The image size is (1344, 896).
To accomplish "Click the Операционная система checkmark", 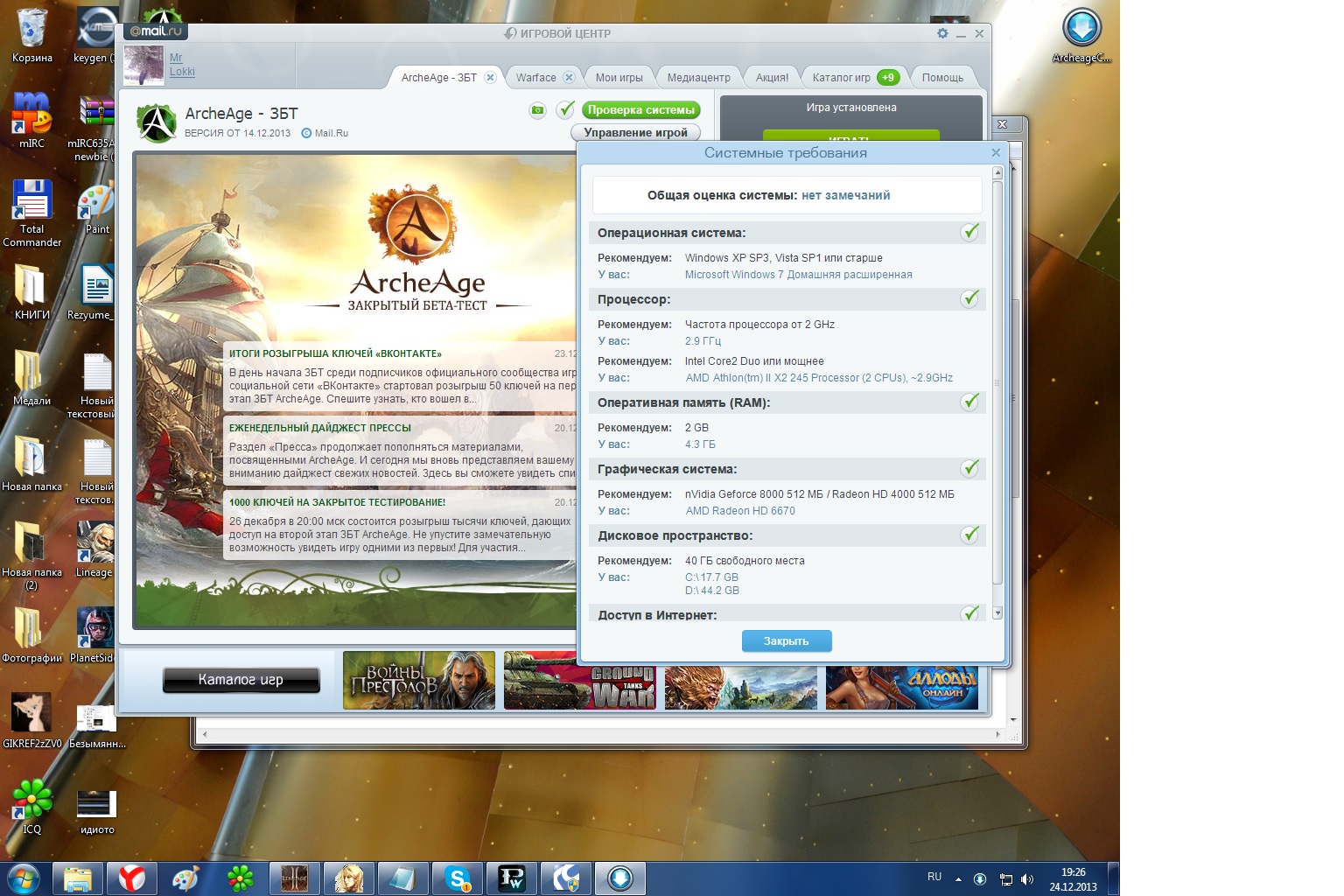I will [x=969, y=232].
